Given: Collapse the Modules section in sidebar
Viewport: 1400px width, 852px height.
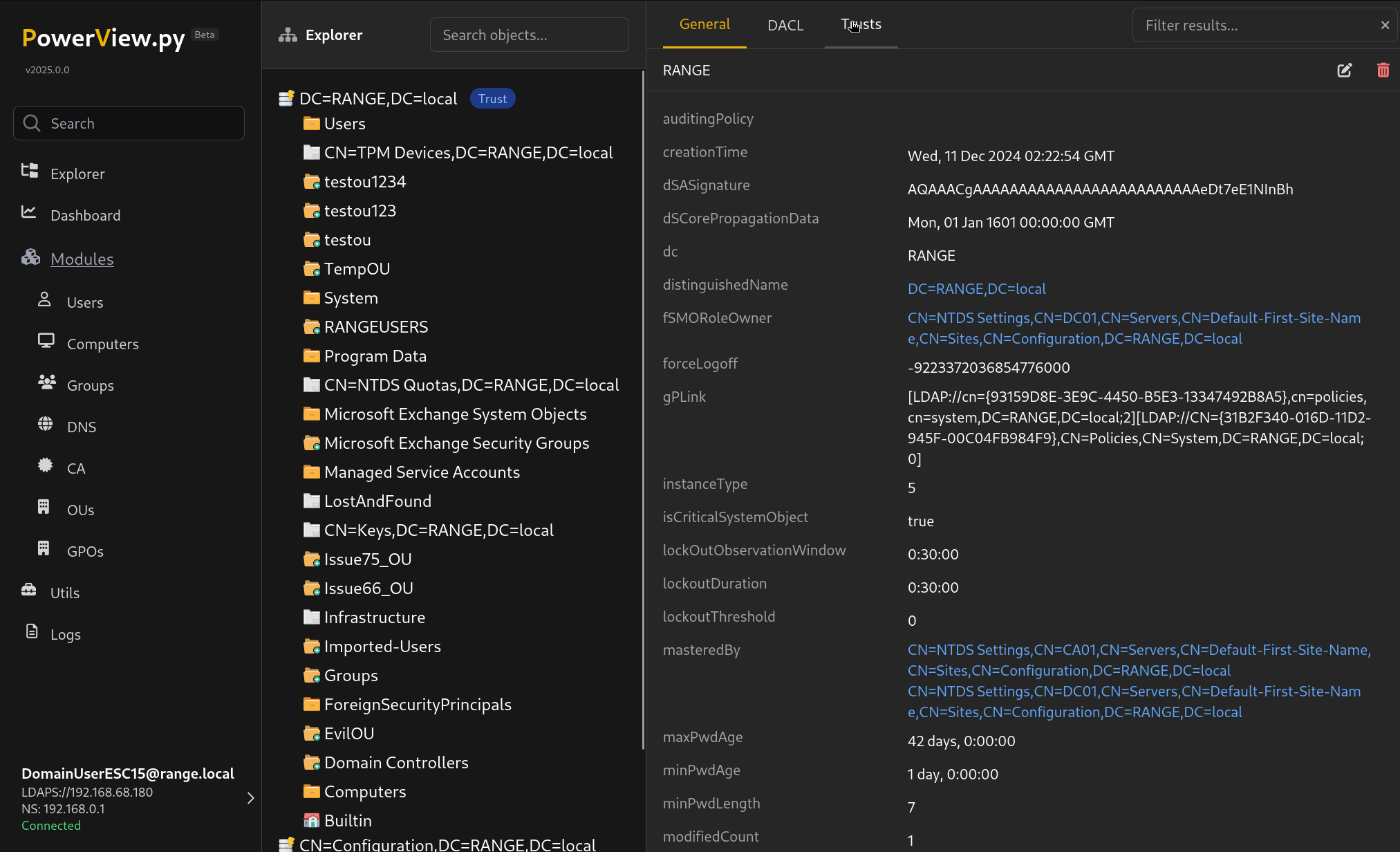Looking at the screenshot, I should (82, 259).
